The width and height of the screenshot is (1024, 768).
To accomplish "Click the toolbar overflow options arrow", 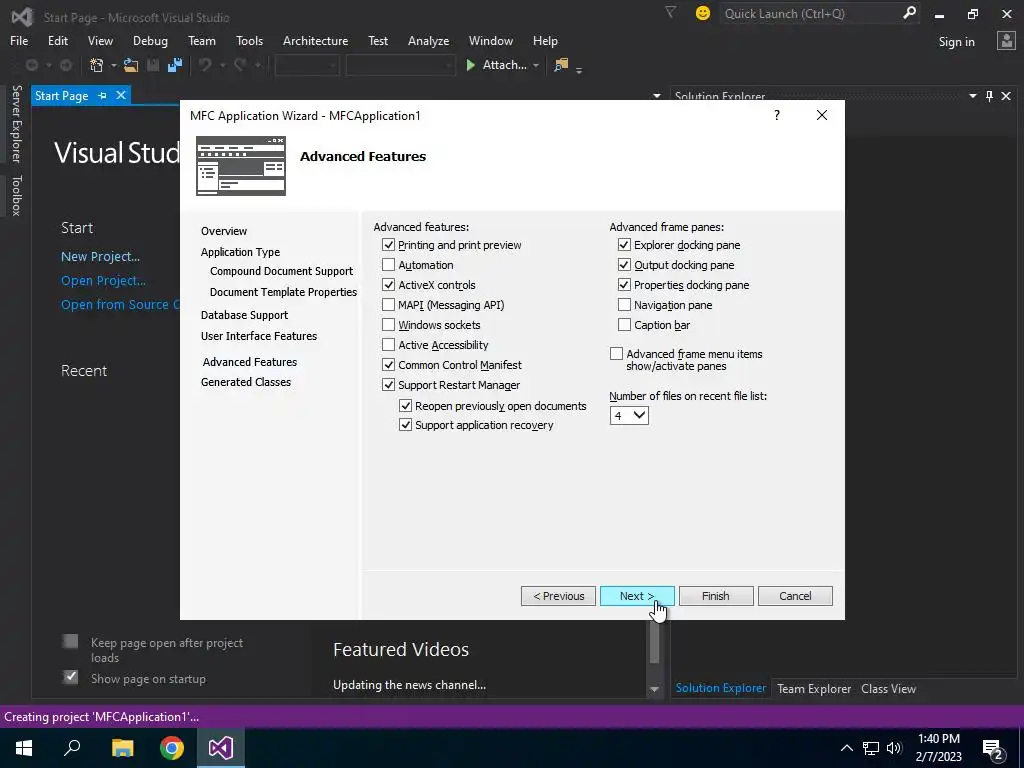I will tap(579, 69).
